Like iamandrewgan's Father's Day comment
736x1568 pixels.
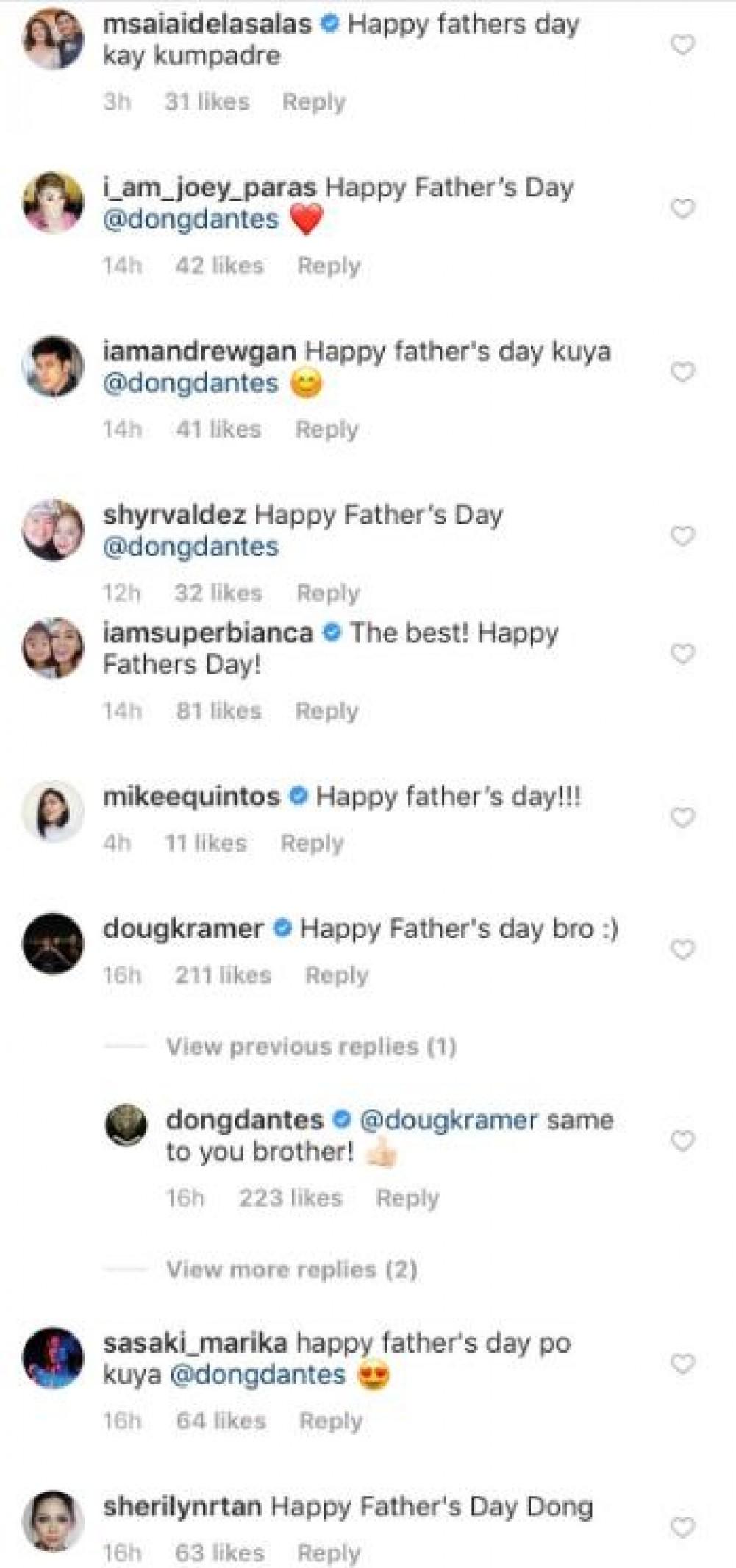(682, 373)
